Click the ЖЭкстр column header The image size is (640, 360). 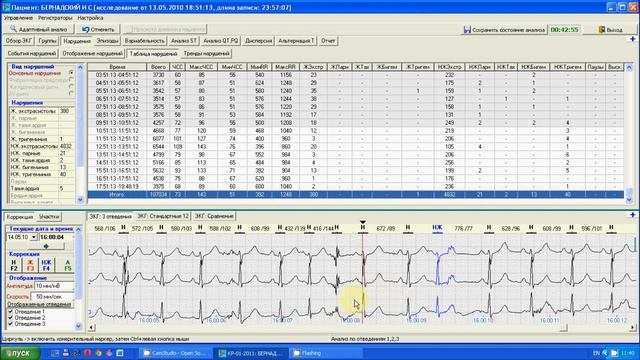click(313, 67)
